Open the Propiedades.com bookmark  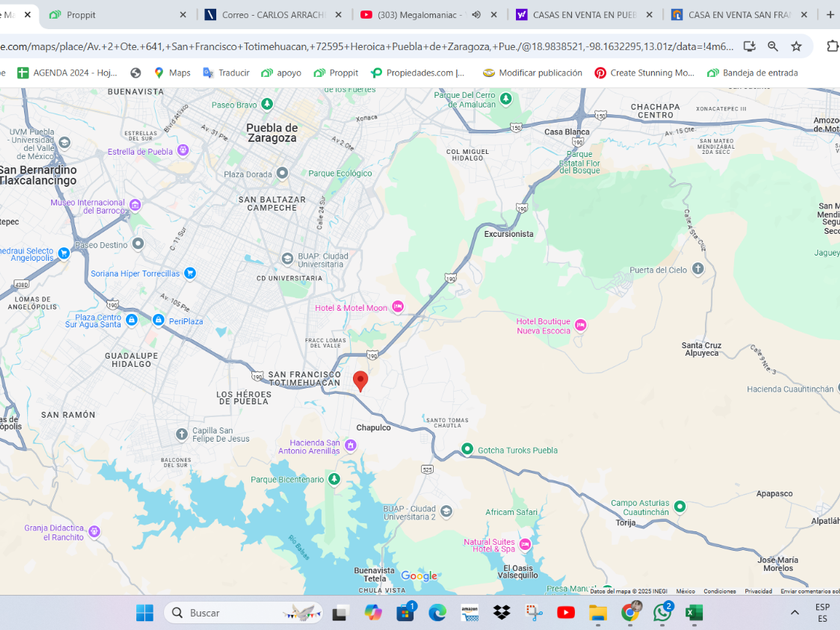click(418, 73)
